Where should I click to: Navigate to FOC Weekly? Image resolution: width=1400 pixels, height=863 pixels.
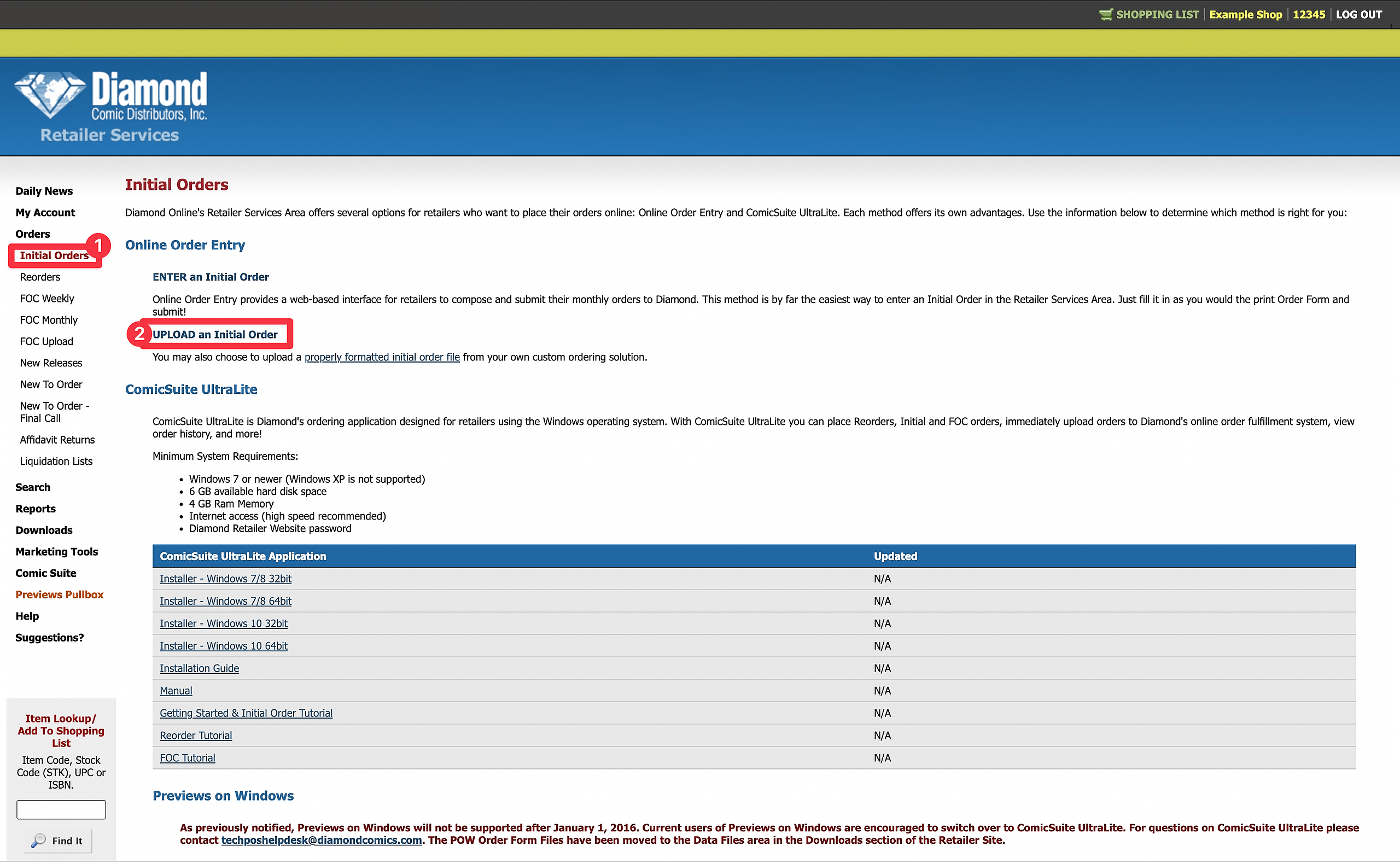47,299
